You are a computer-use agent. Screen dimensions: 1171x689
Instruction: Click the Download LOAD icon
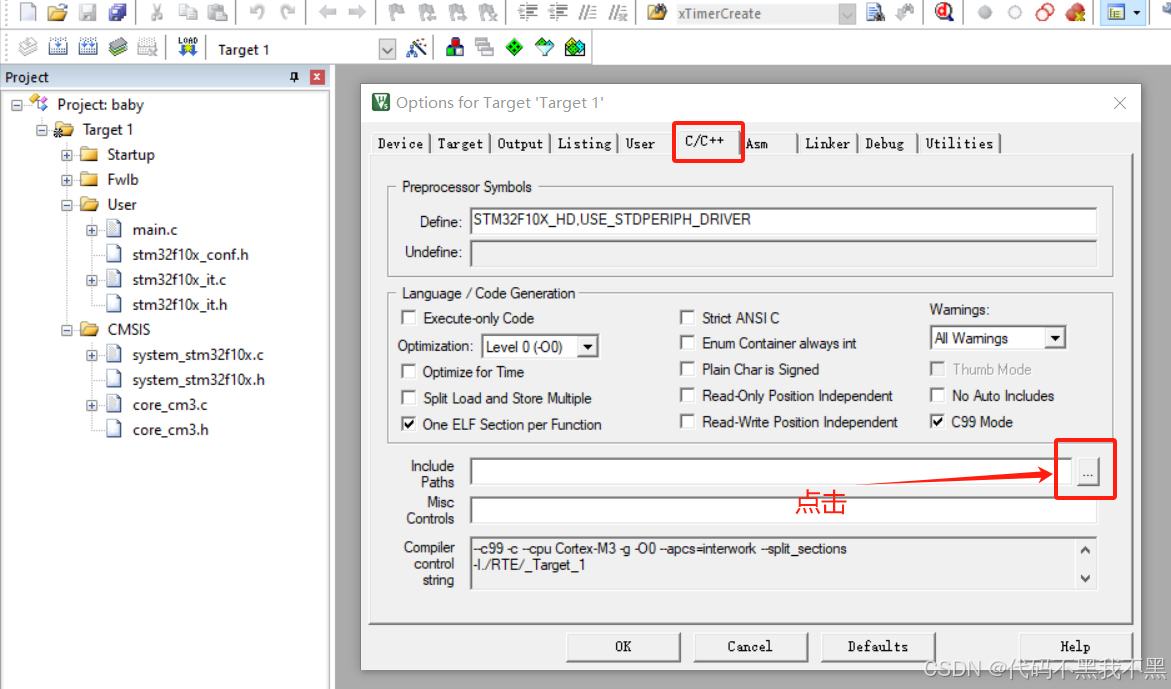point(187,47)
